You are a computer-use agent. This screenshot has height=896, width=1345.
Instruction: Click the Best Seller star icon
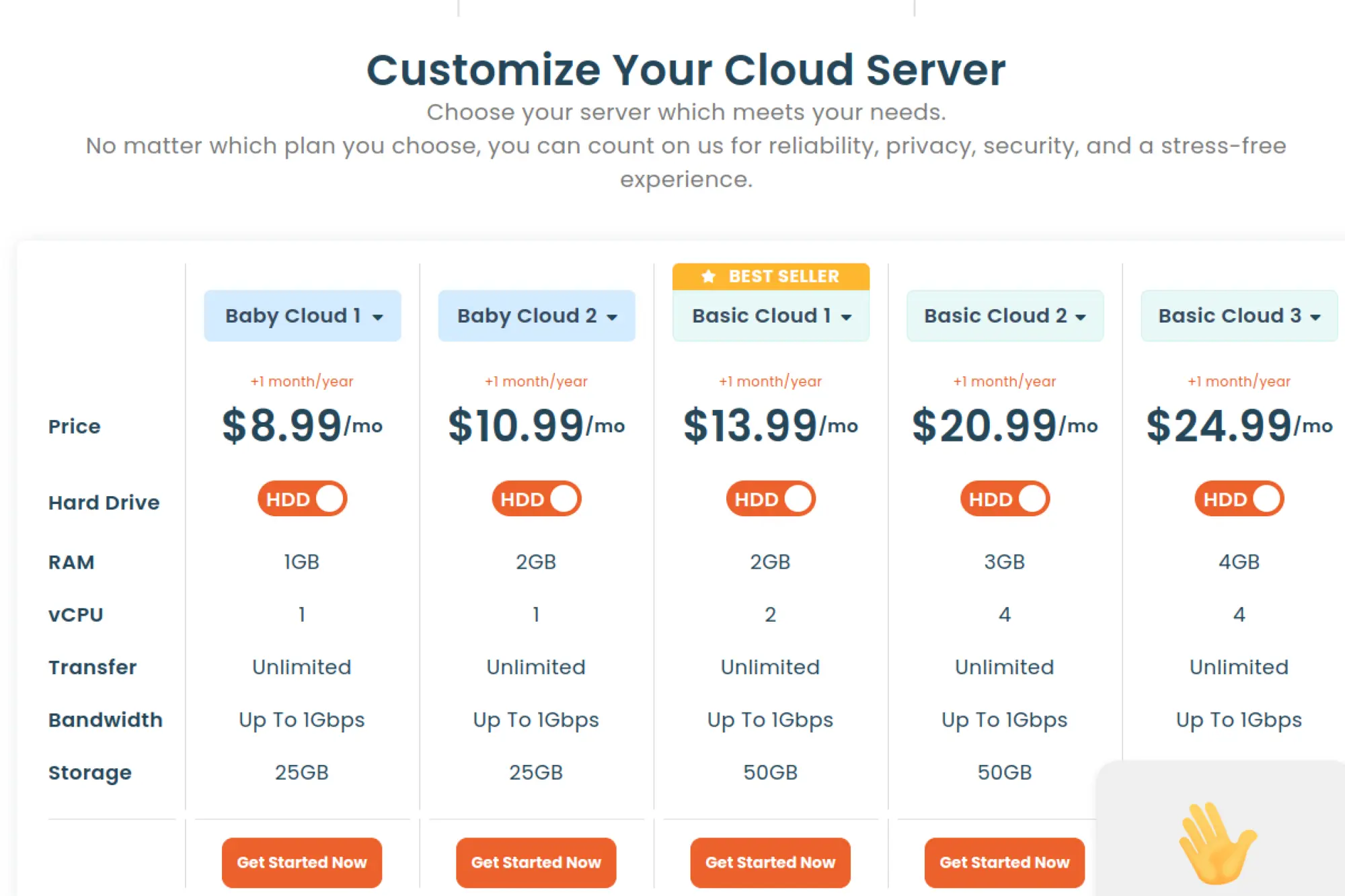coord(708,276)
